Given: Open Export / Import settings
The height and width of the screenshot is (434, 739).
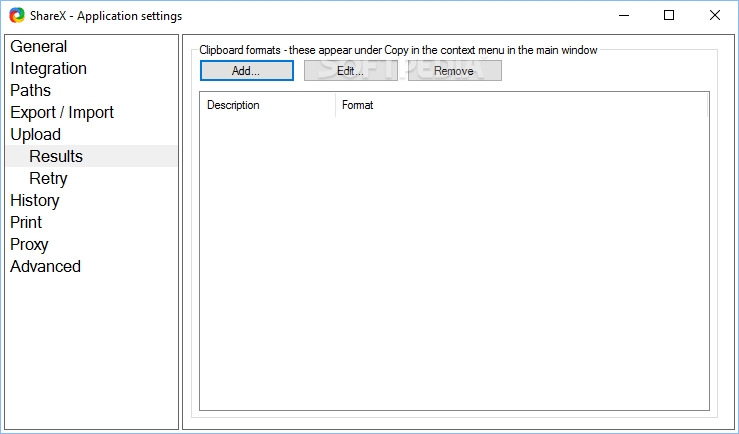Looking at the screenshot, I should point(62,112).
